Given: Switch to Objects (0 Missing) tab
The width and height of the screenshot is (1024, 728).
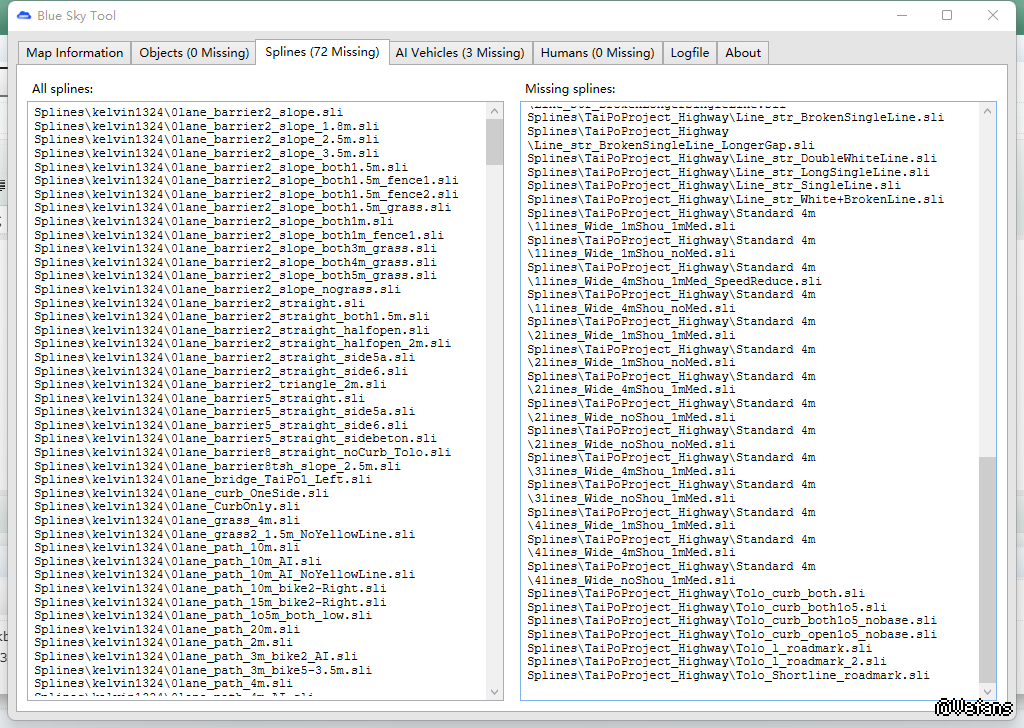Looking at the screenshot, I should [x=193, y=53].
